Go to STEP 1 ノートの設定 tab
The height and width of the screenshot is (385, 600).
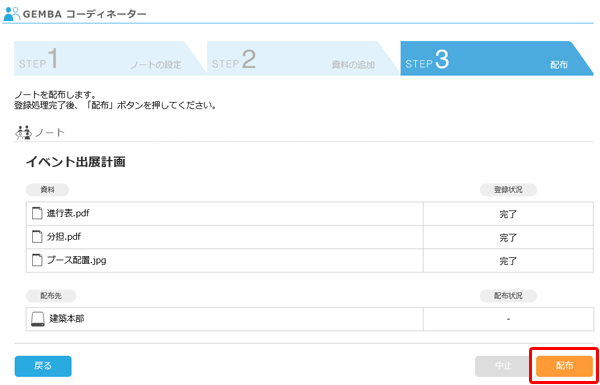tap(109, 59)
